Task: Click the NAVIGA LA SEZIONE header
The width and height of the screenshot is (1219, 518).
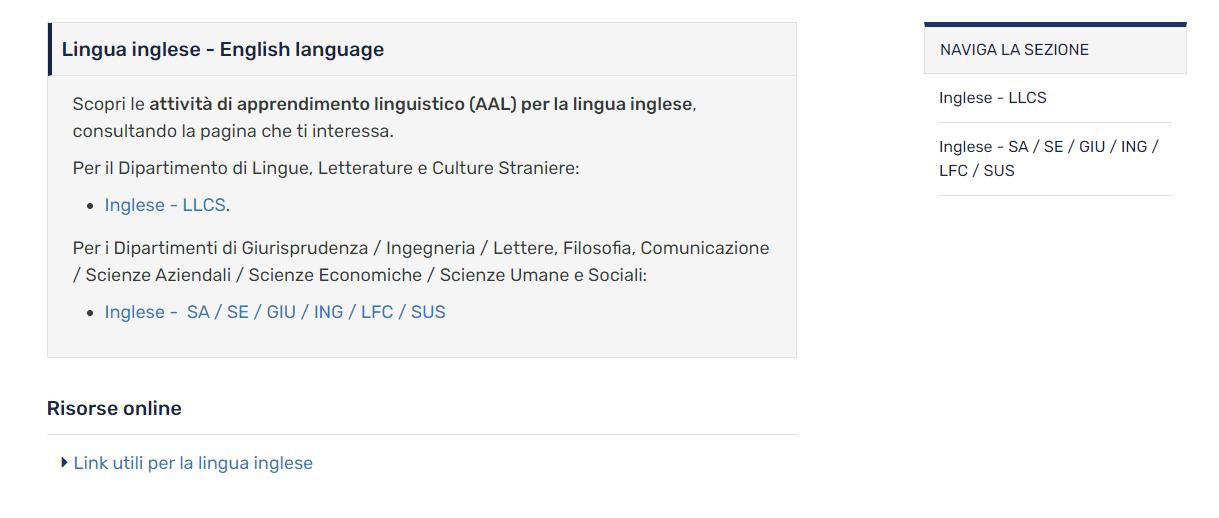Action: tap(1014, 50)
